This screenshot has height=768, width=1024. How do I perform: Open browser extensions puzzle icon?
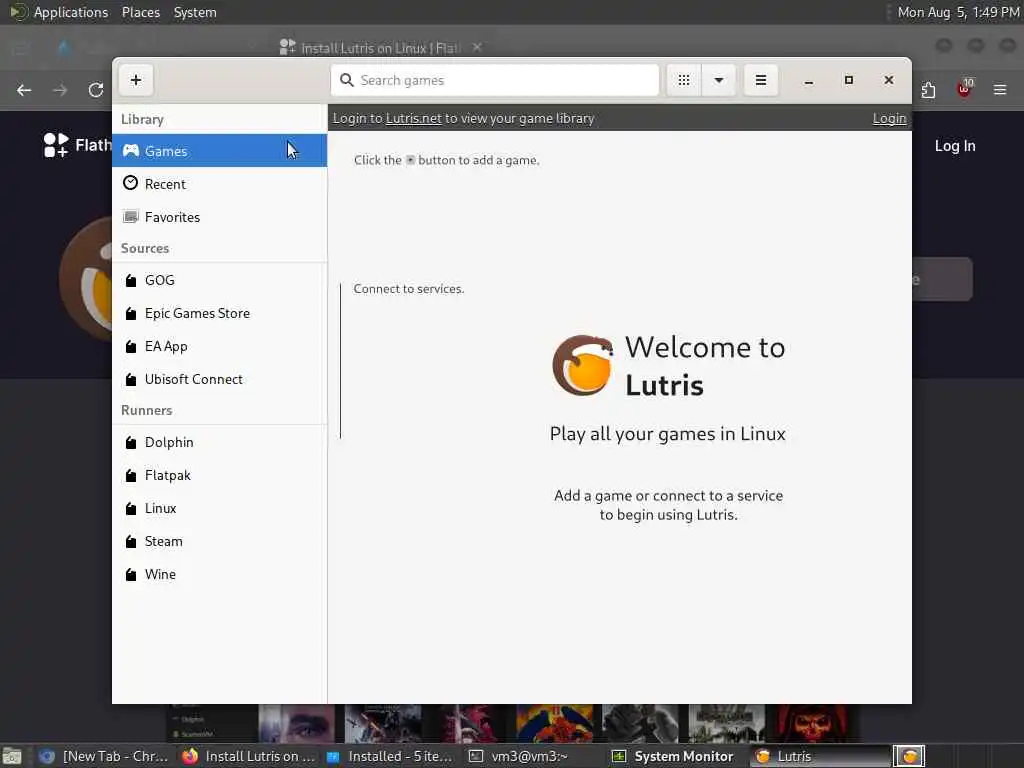(x=928, y=90)
